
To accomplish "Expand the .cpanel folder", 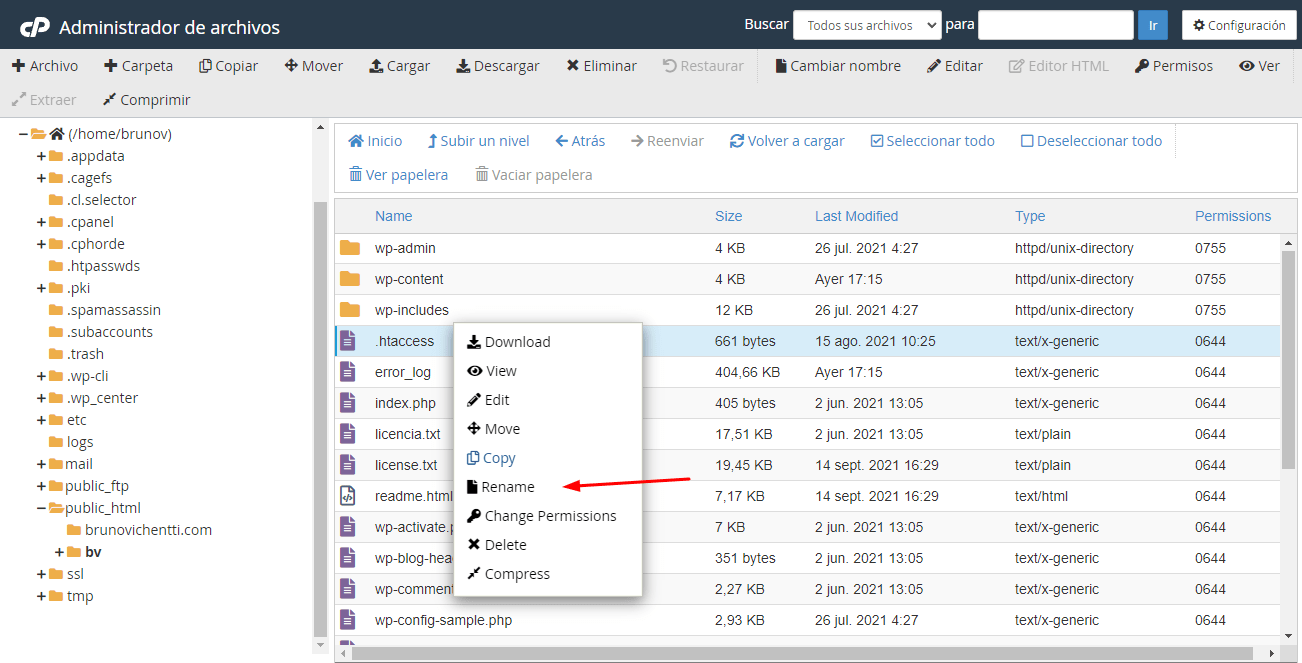I will point(41,222).
